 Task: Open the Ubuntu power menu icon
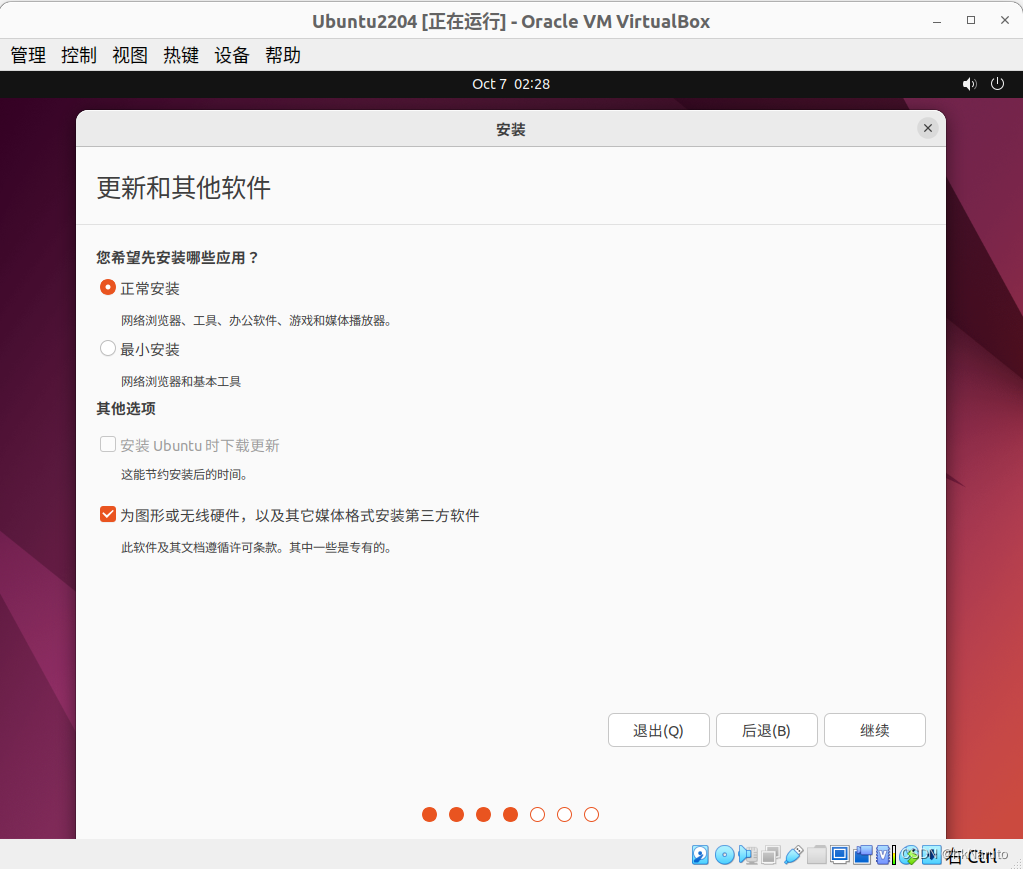click(997, 84)
